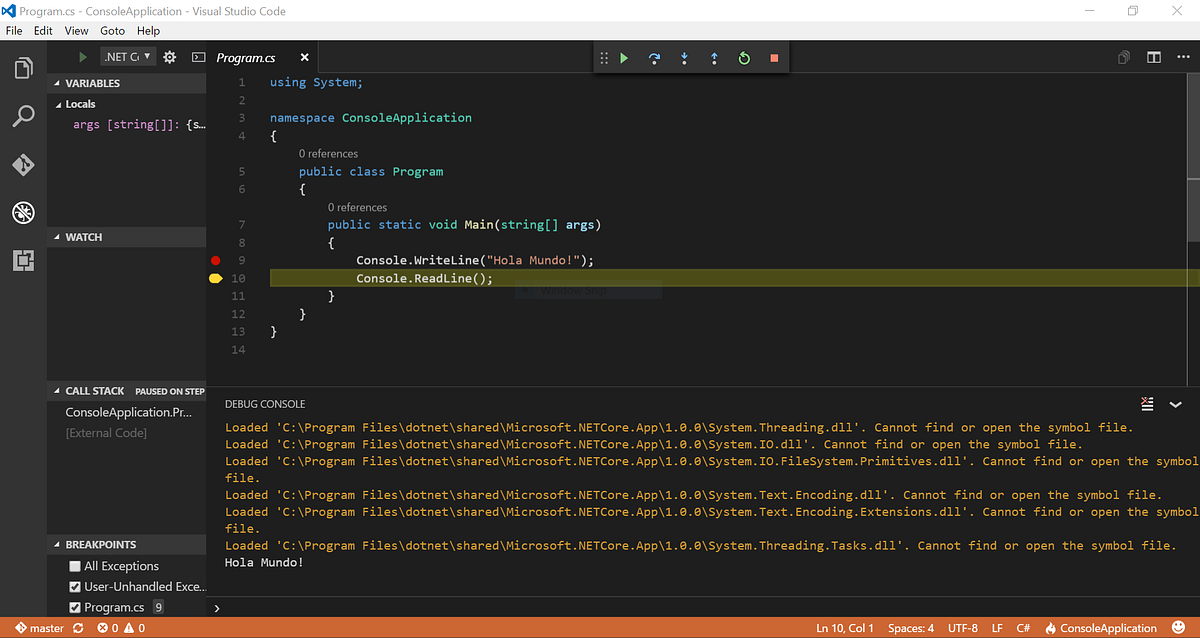The image size is (1200, 638).
Task: Open the Goto menu
Action: (x=112, y=30)
